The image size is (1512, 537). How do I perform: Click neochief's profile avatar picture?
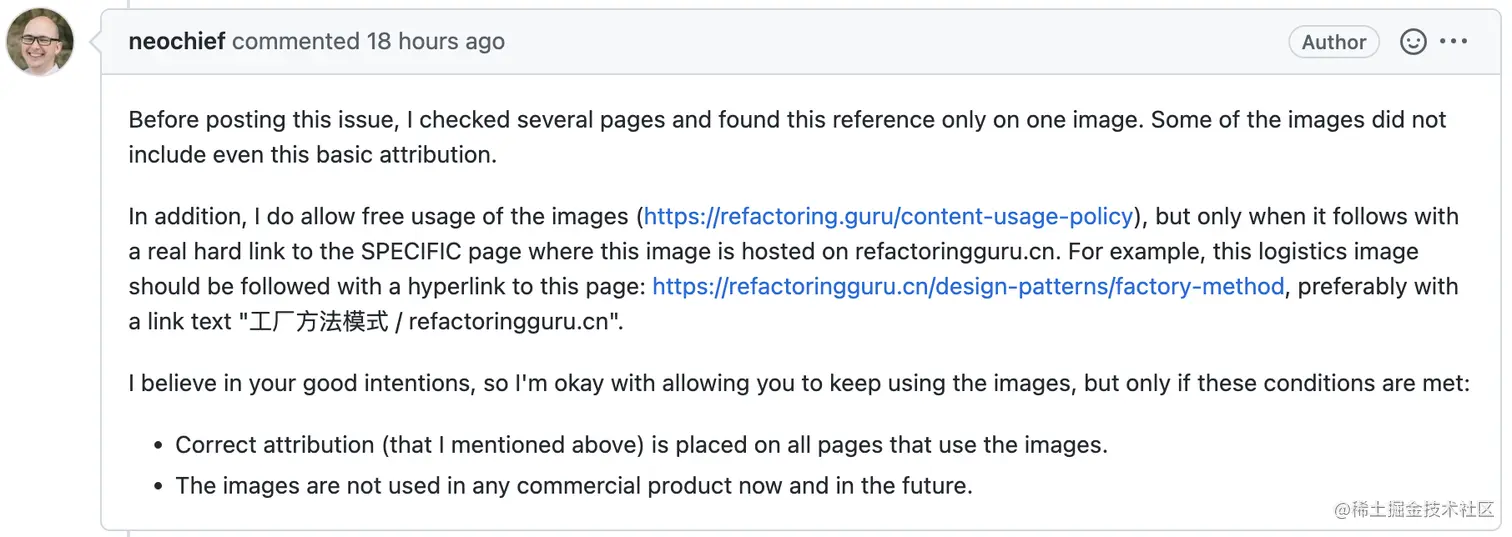(40, 41)
